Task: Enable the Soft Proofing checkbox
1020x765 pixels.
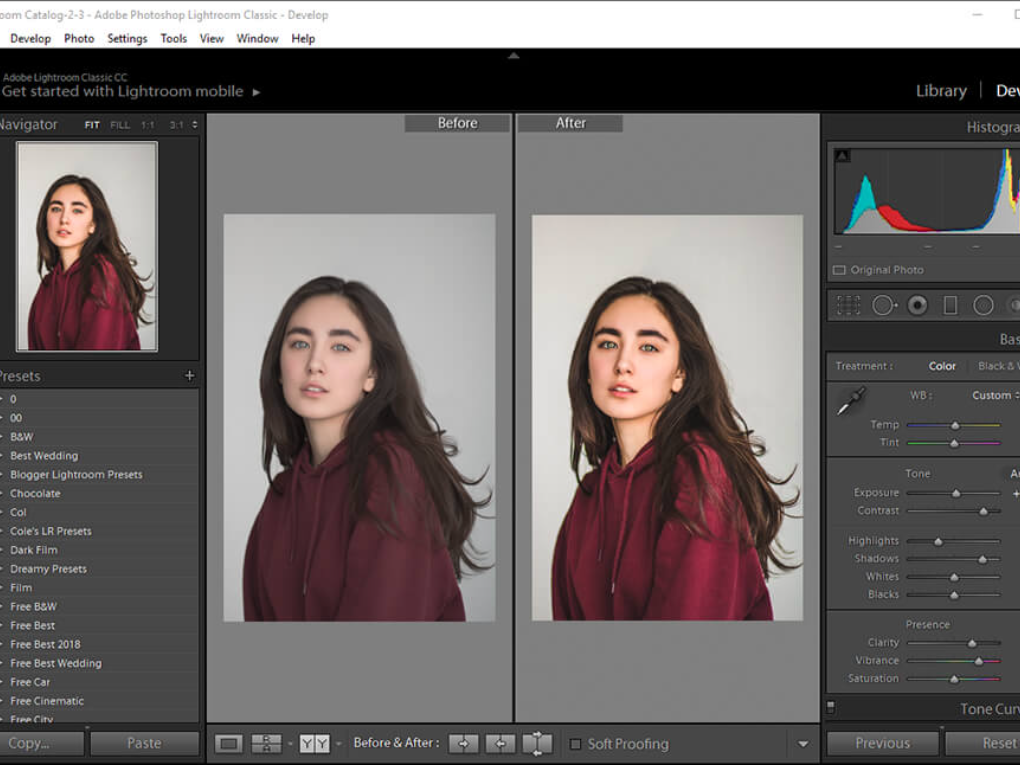Action: coord(575,744)
